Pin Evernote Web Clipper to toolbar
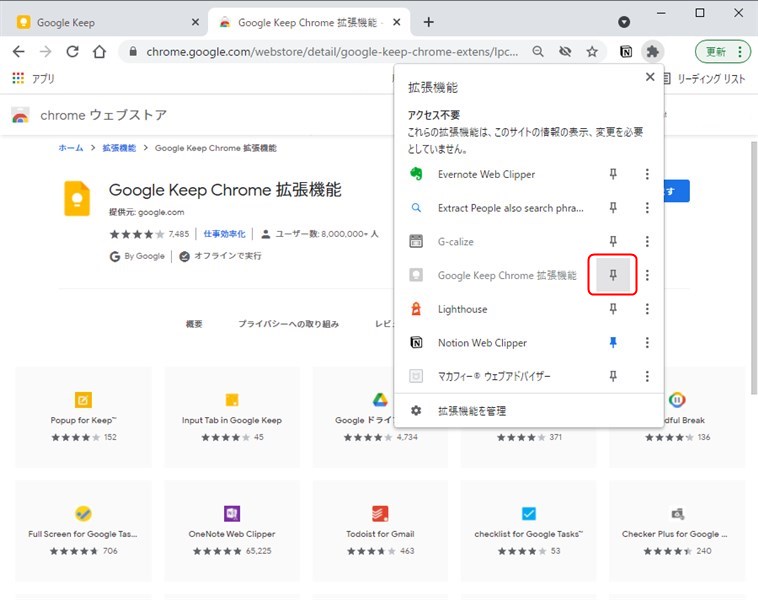Screen dimensions: 758x600 [x=614, y=174]
